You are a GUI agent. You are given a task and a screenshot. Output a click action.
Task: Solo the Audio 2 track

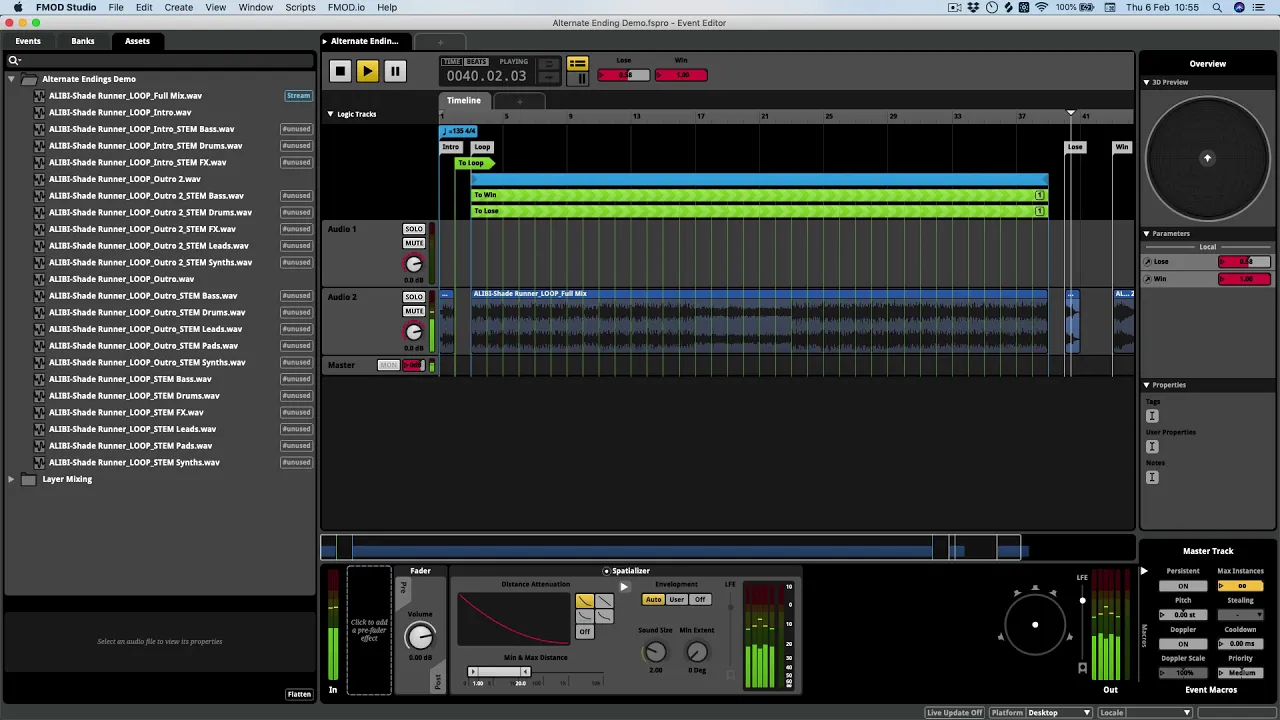point(414,297)
